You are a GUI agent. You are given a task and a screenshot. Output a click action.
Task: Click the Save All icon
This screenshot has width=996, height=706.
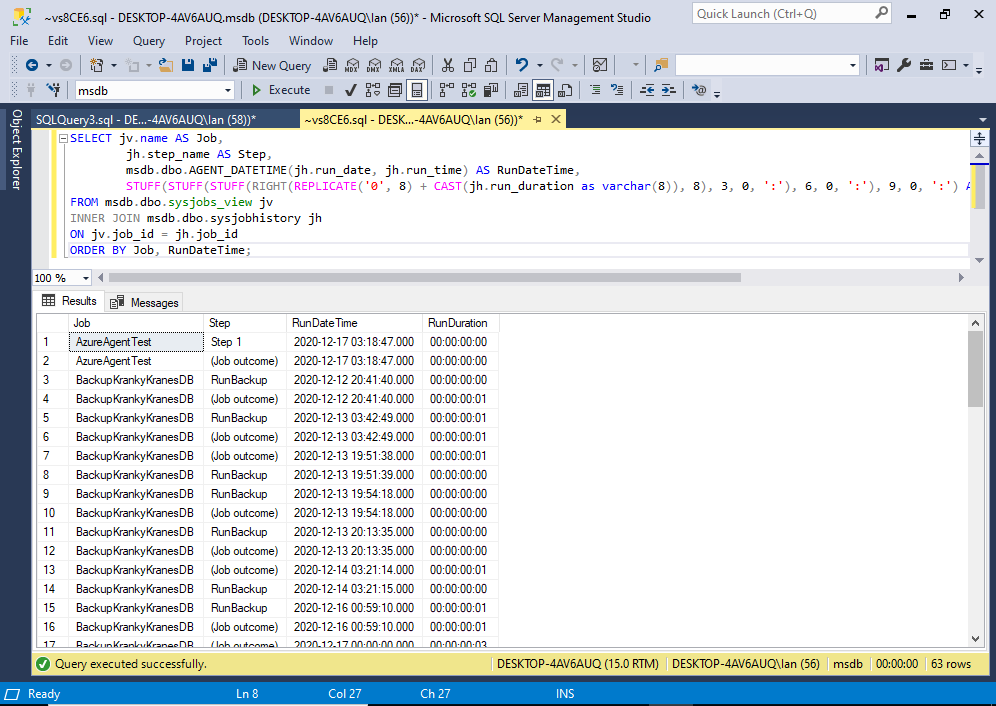point(210,65)
